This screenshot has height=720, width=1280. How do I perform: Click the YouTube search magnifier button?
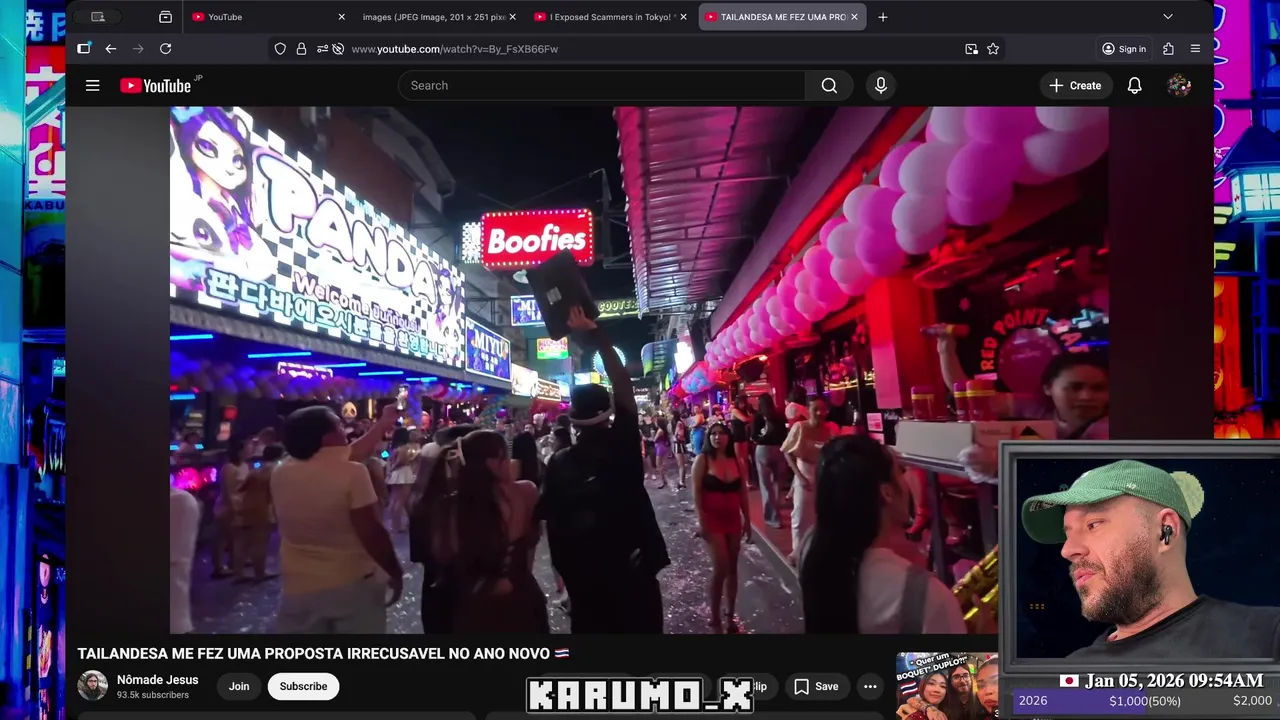click(x=829, y=86)
